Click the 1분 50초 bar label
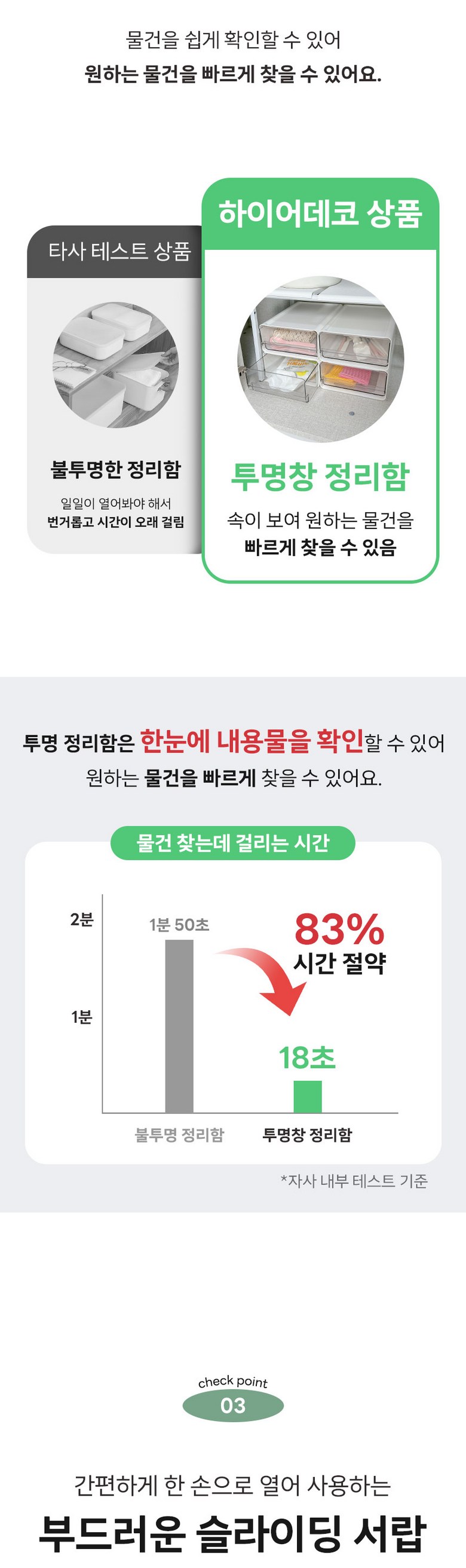The width and height of the screenshot is (466, 1568). point(179,925)
